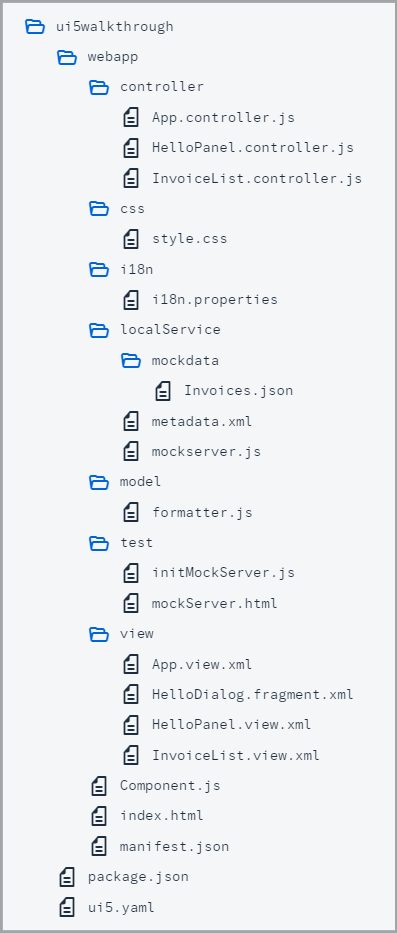This screenshot has width=397, height=933.
Task: Select the file icon for mockServer.html
Action: (x=131, y=603)
